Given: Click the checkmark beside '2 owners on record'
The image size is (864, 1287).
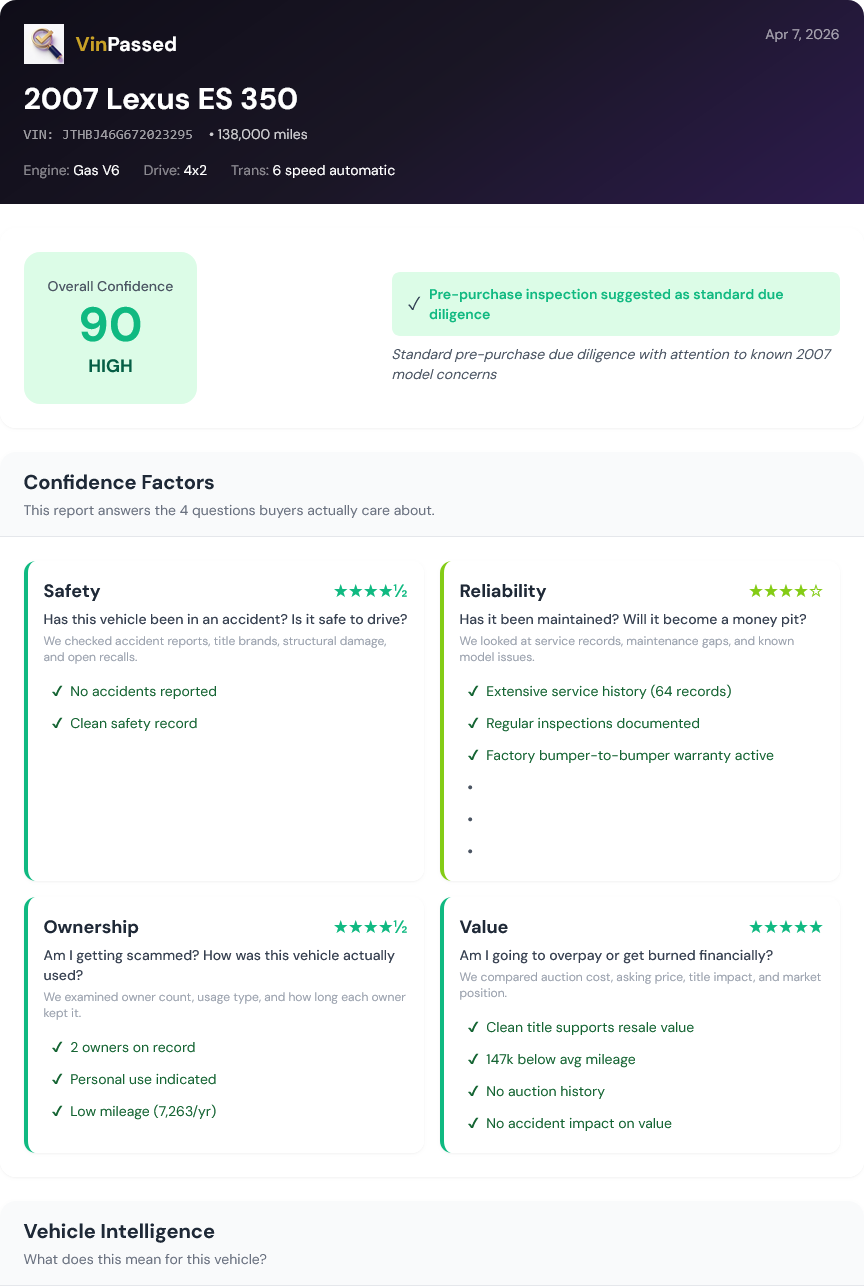Looking at the screenshot, I should pyautogui.click(x=57, y=1047).
